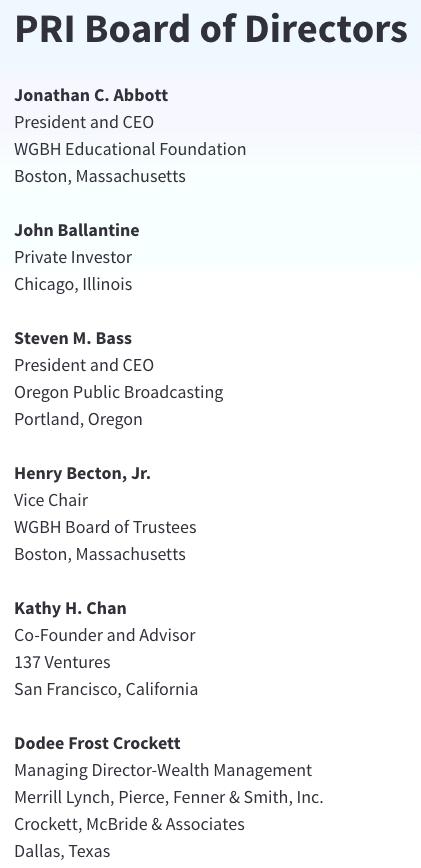Click Portland, Oregon location text

(x=78, y=419)
